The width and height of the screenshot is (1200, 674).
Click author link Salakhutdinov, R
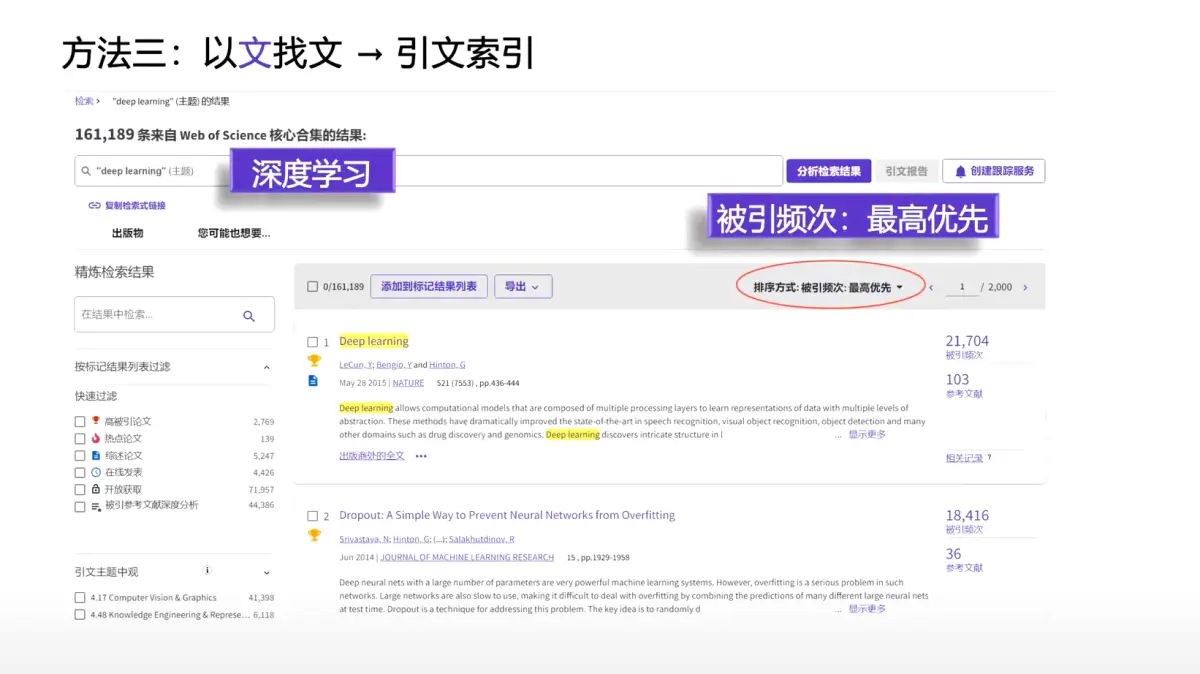point(481,539)
